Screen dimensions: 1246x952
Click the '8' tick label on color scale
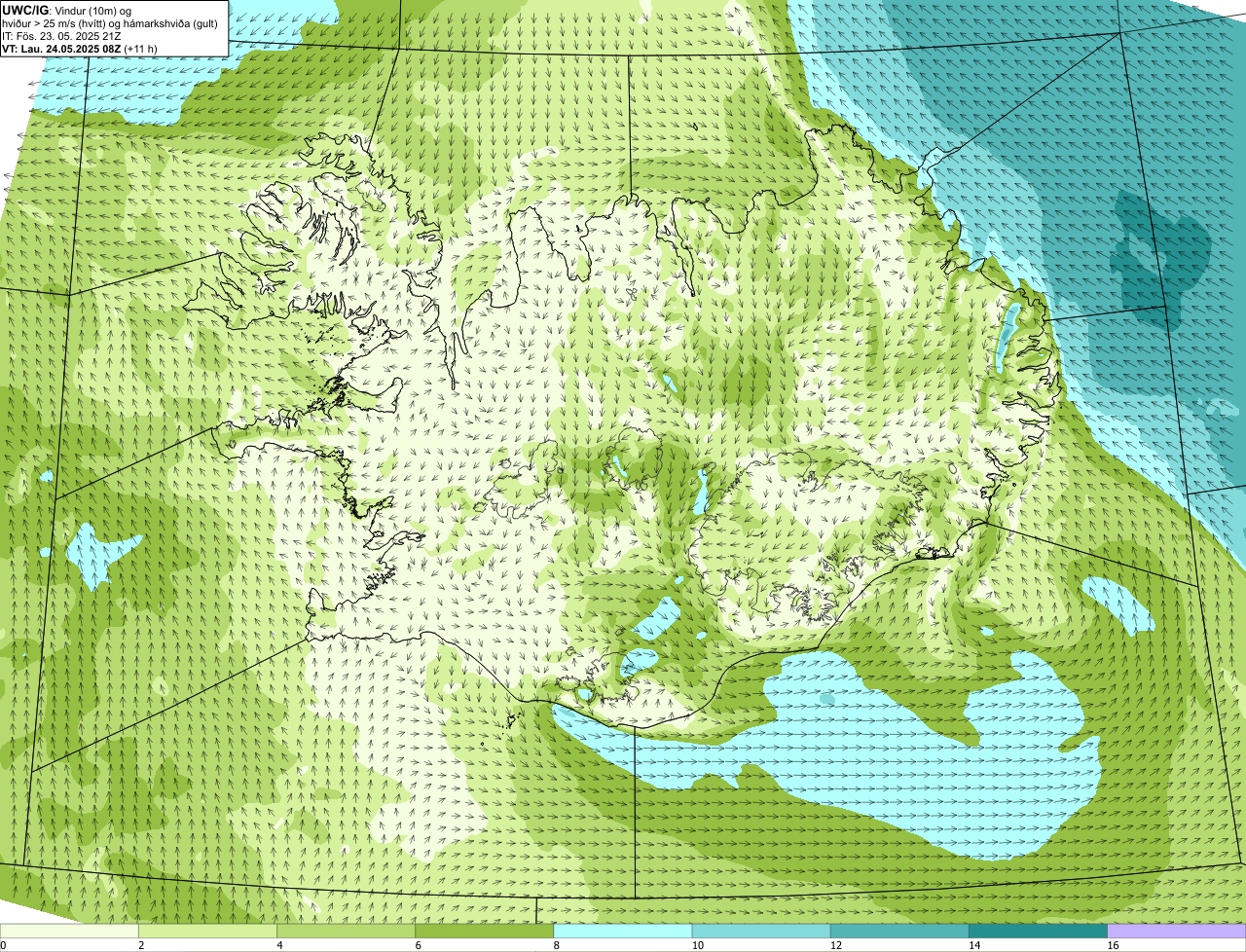(x=556, y=945)
